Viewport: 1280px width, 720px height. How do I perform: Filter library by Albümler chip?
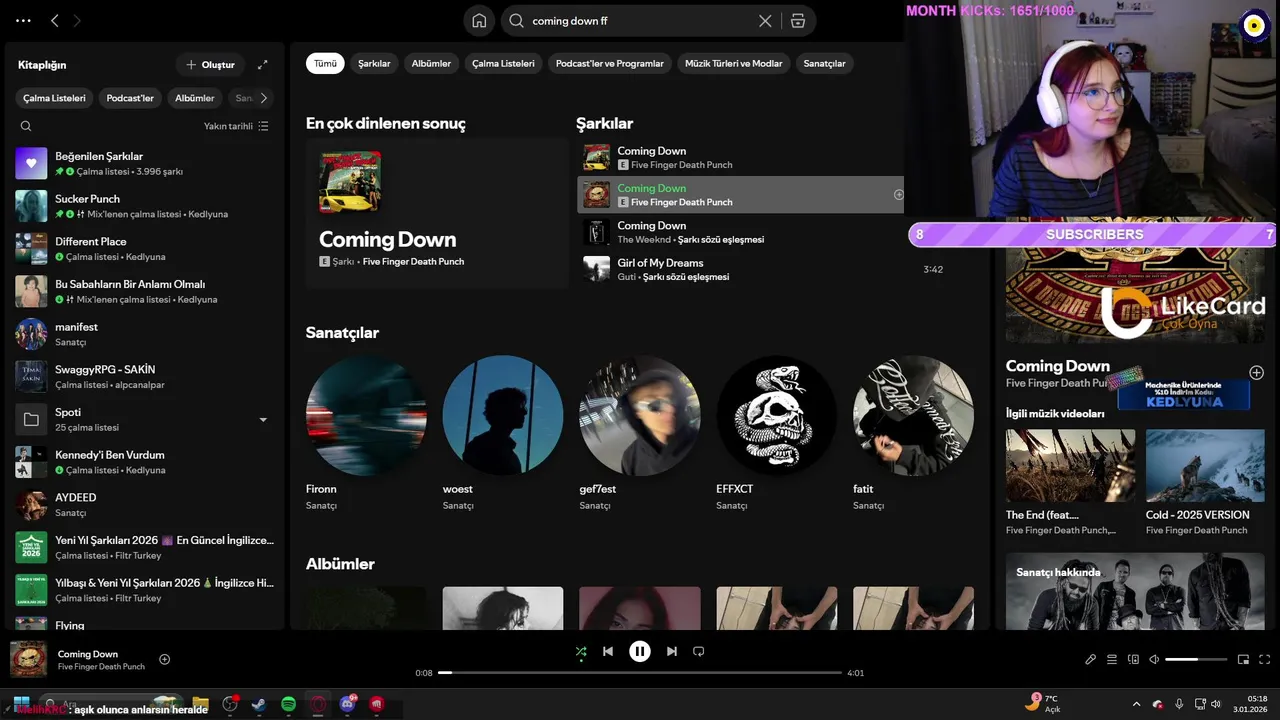(x=195, y=98)
